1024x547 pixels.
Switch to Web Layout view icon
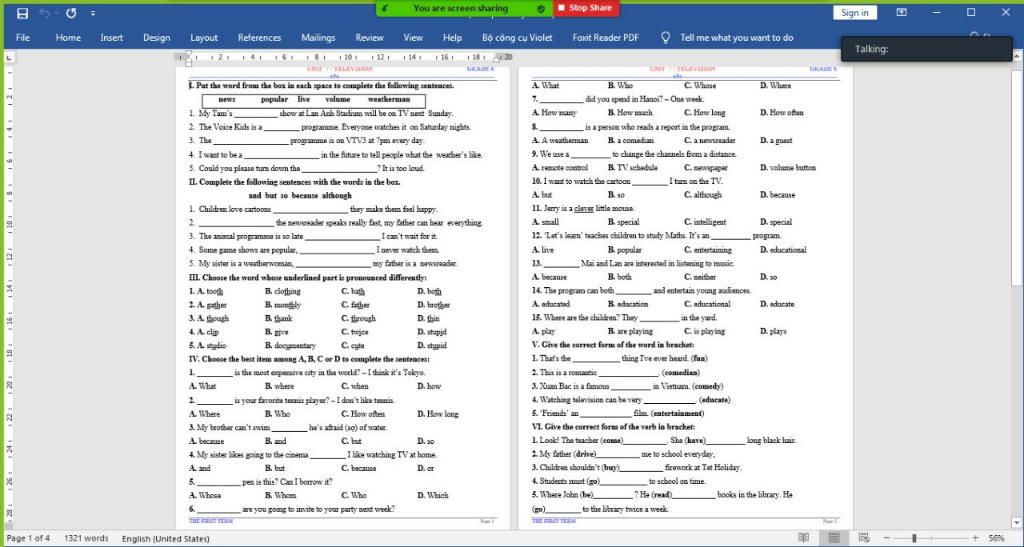pos(864,538)
